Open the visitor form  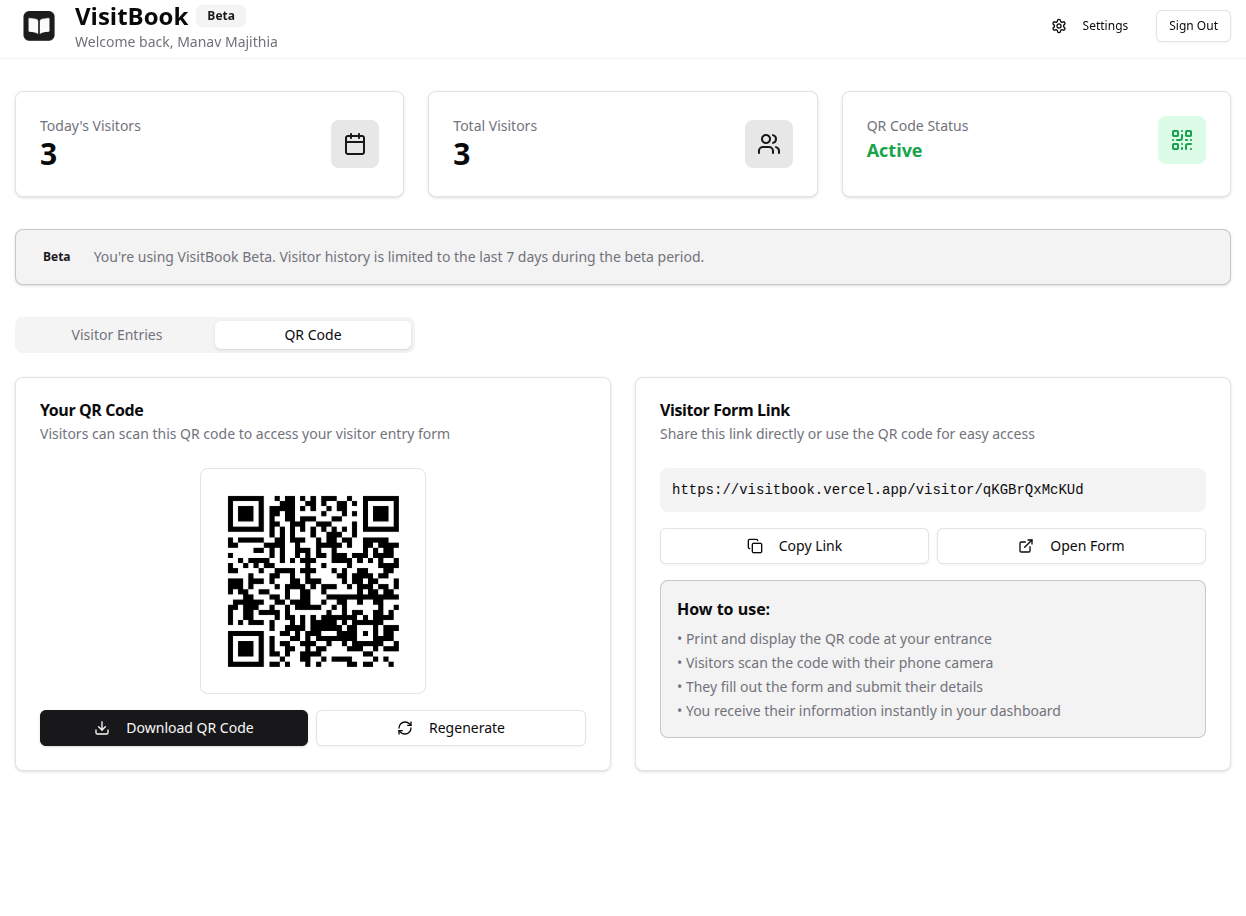pos(1071,546)
